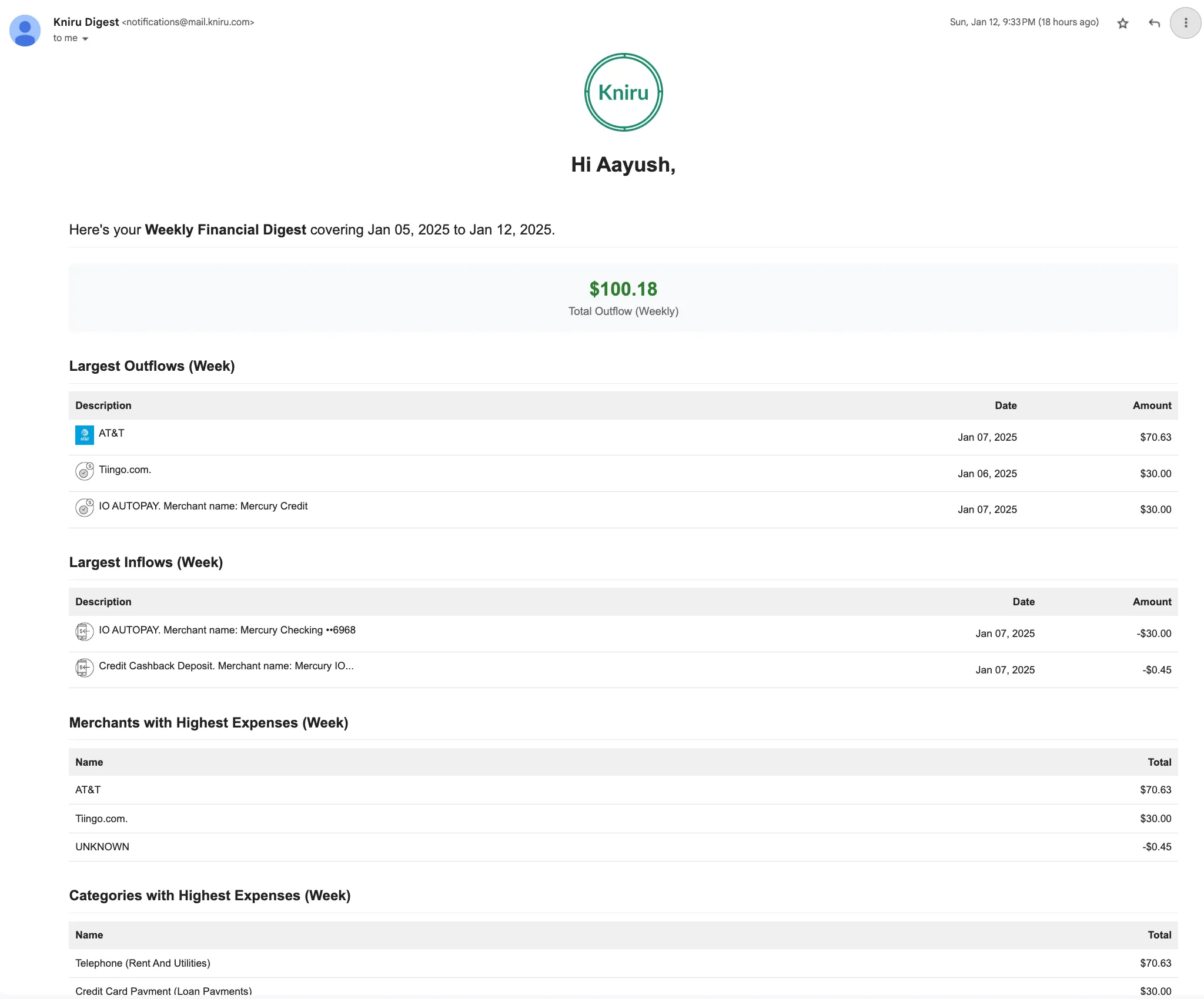Click the email timestamp Sun, Jan 12
This screenshot has height=999, width=1204.
pos(1024,22)
